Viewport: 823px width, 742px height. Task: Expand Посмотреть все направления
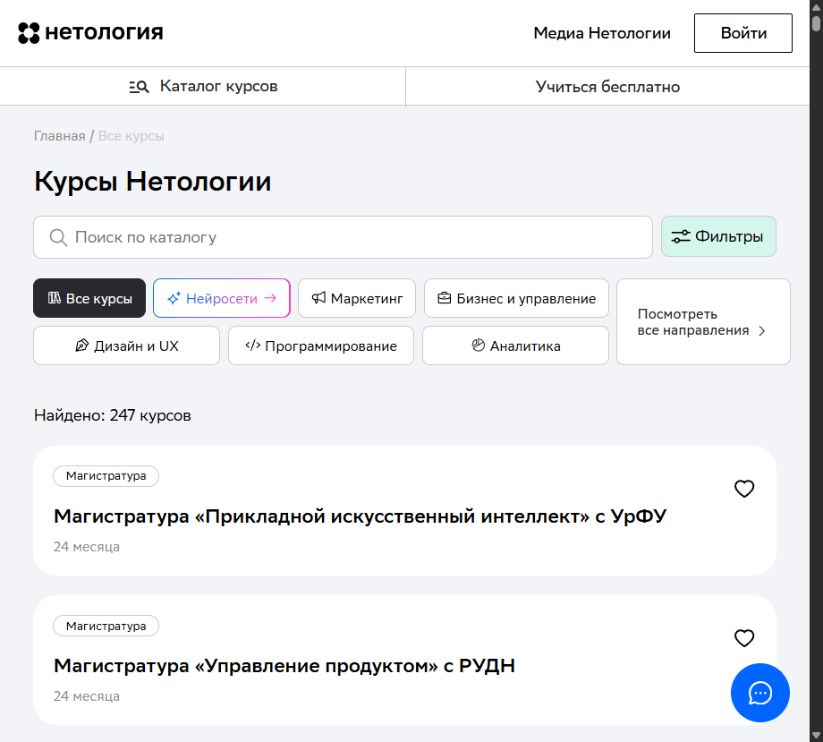tap(703, 322)
